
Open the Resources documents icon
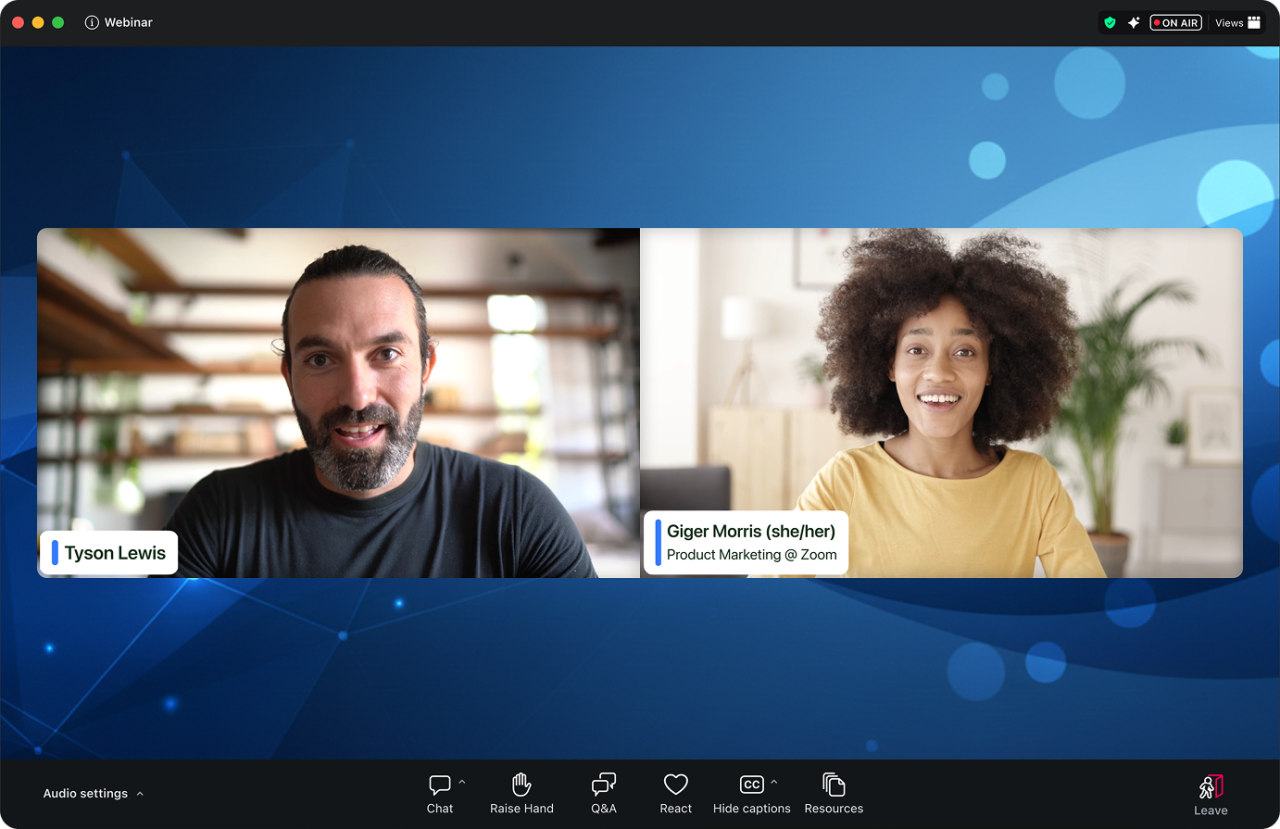pyautogui.click(x=834, y=785)
